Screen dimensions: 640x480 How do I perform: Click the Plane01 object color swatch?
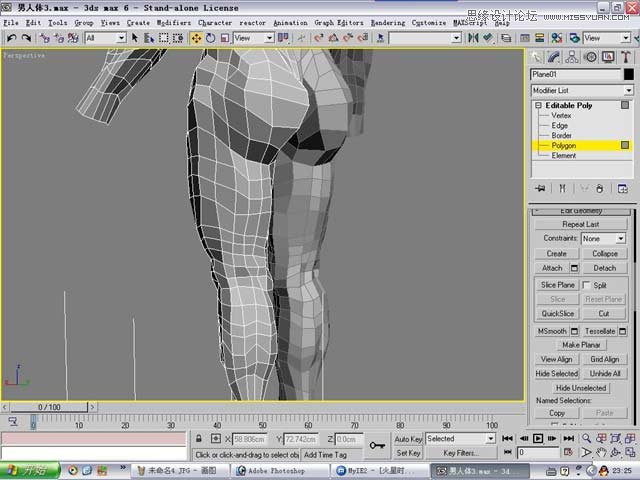tap(627, 74)
